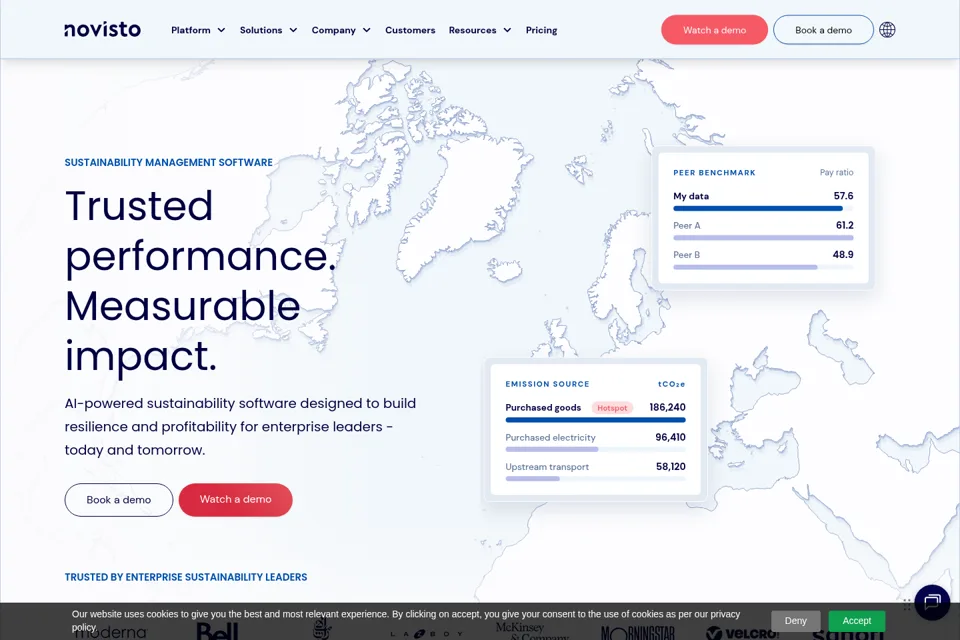Image resolution: width=960 pixels, height=640 pixels.
Task: Click the Peer B value 48.9
Action: coord(843,255)
